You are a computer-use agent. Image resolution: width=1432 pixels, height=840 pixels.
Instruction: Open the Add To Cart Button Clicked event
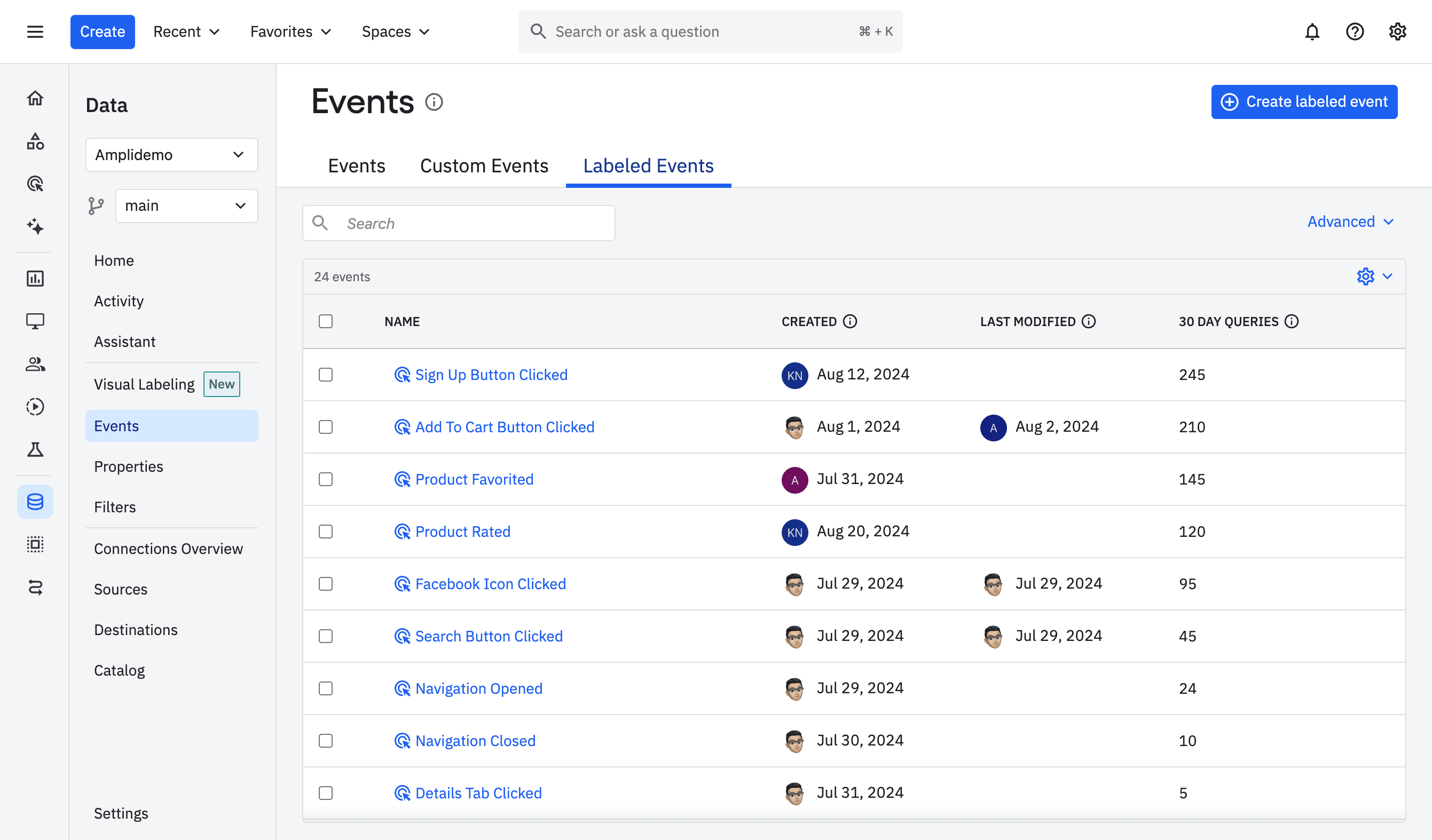[504, 426]
